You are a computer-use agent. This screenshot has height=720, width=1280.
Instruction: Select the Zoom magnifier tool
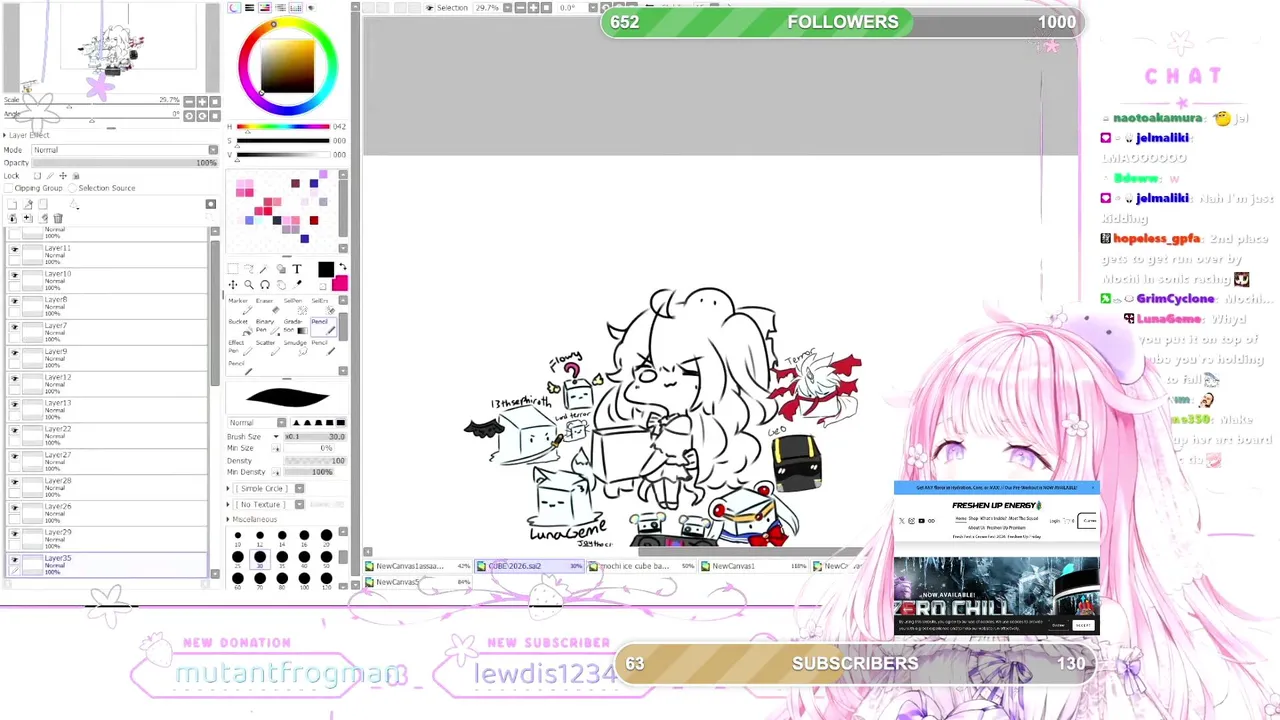249,285
